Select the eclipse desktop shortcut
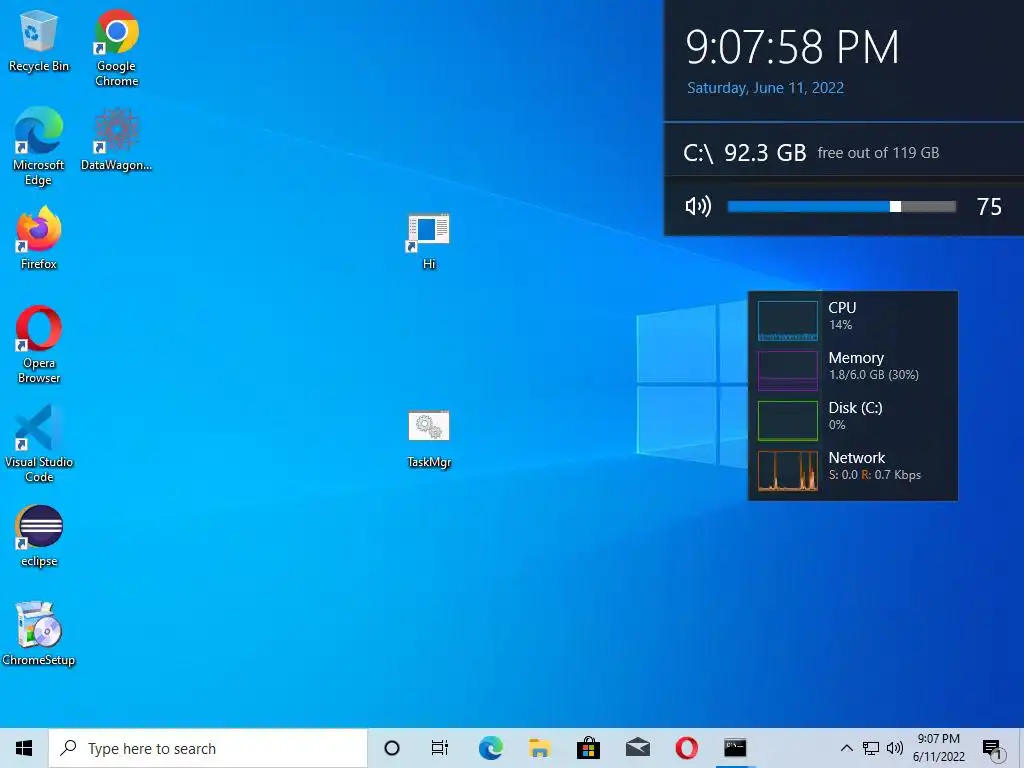 pyautogui.click(x=39, y=536)
